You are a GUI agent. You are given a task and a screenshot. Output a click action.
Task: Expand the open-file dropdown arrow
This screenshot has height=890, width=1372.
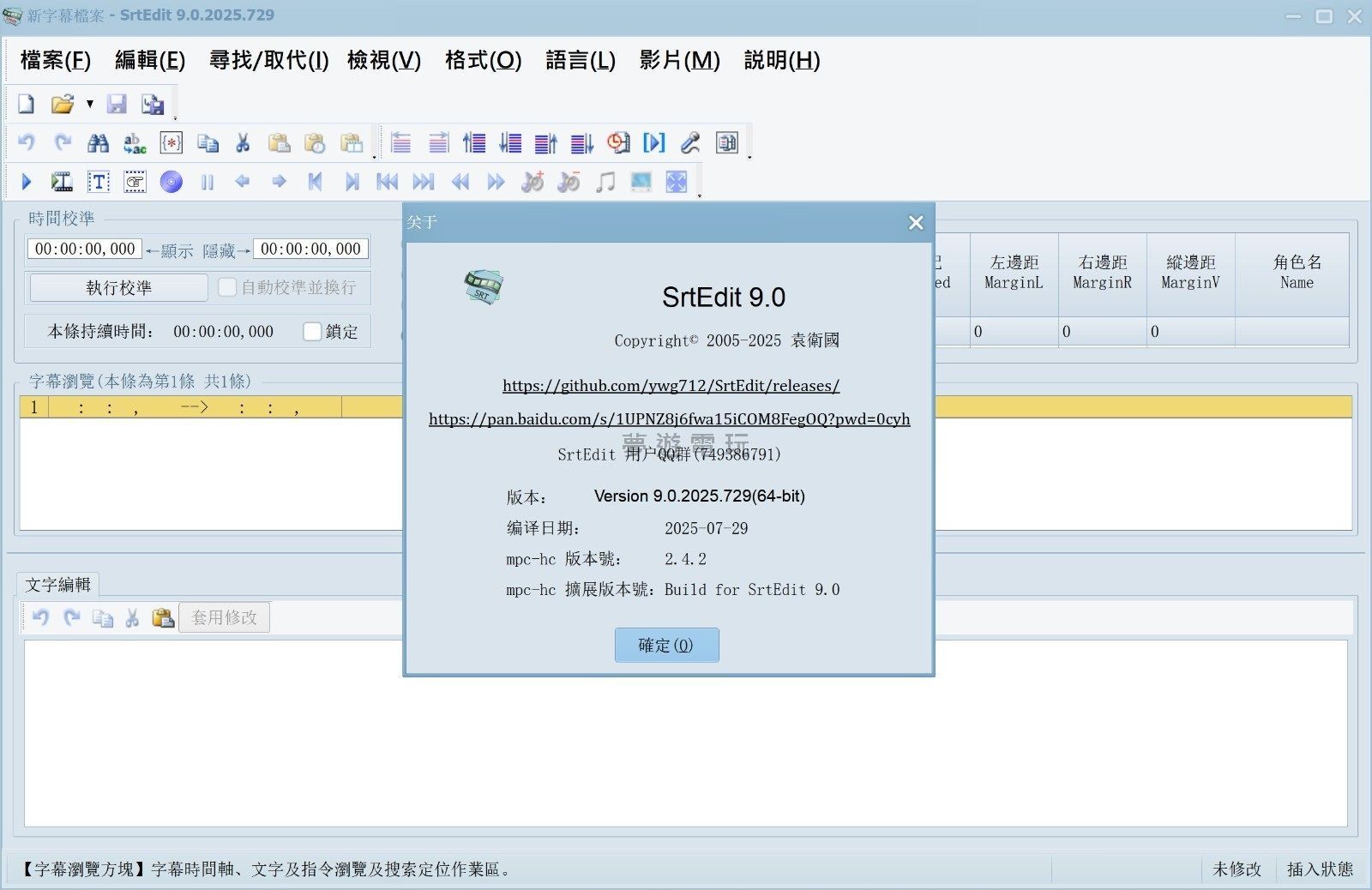coord(89,105)
